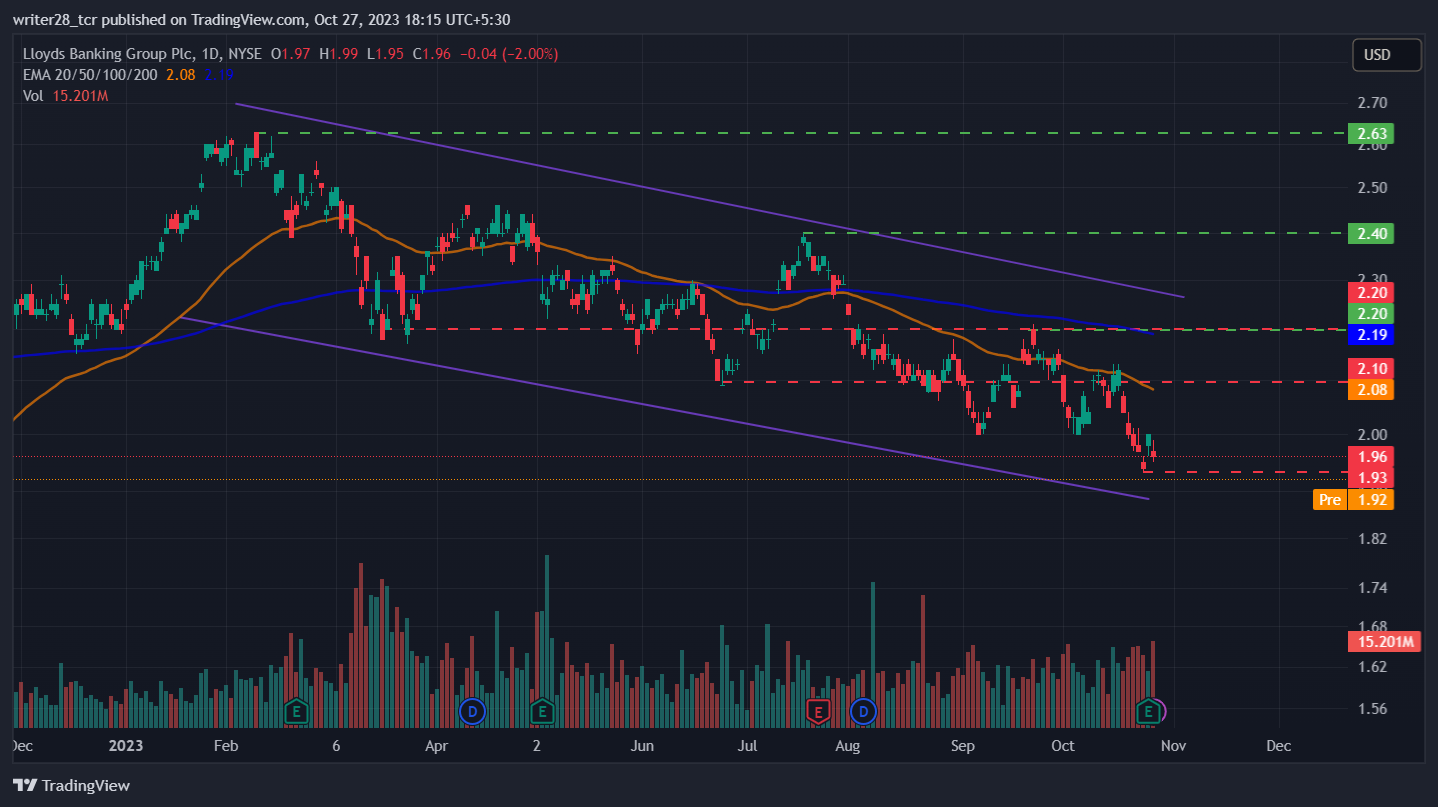Image resolution: width=1438 pixels, height=807 pixels.
Task: Click the Sep label on time axis
Action: pyautogui.click(x=962, y=746)
